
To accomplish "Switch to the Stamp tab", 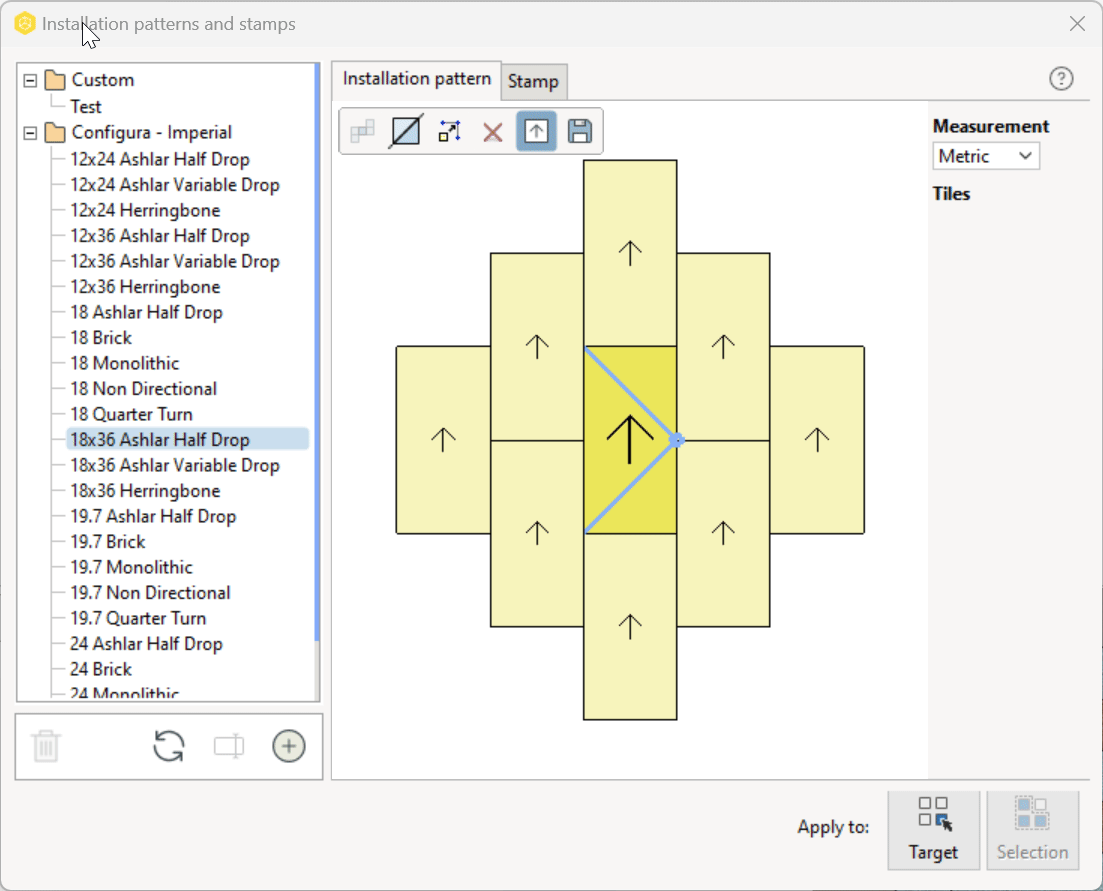I will pyautogui.click(x=533, y=82).
